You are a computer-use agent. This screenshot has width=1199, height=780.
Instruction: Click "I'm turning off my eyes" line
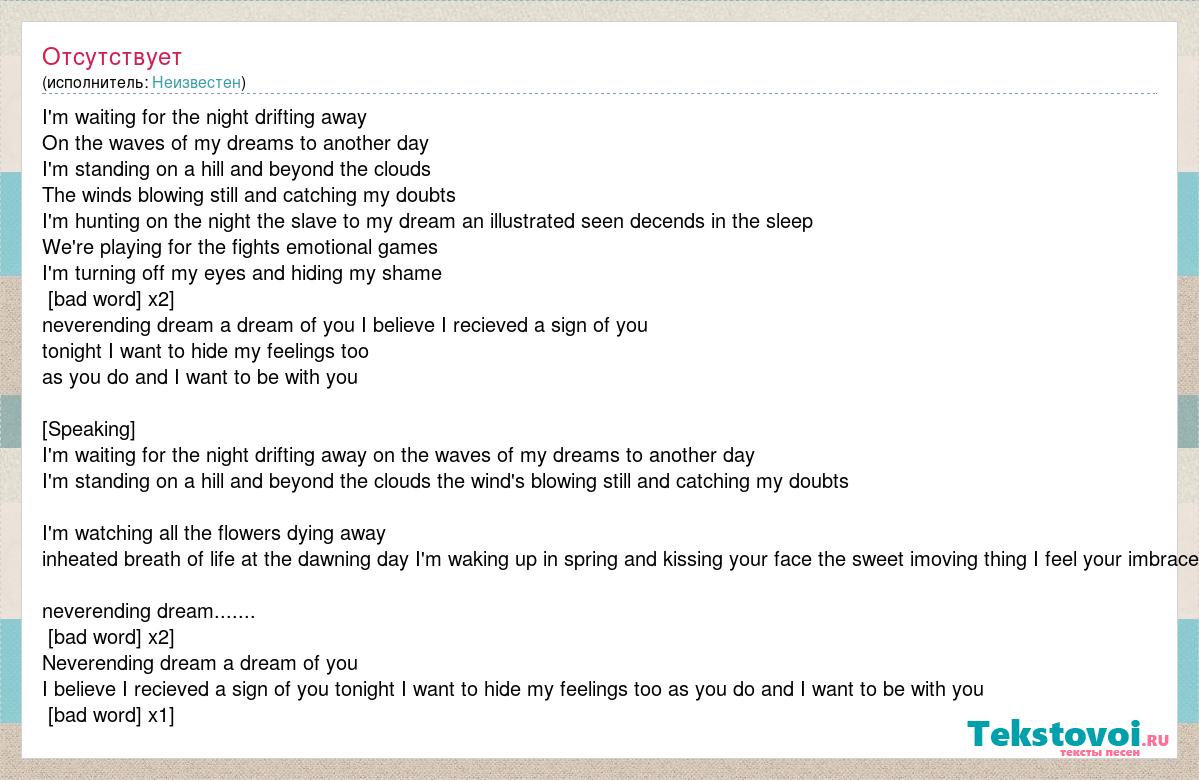click(x=242, y=274)
